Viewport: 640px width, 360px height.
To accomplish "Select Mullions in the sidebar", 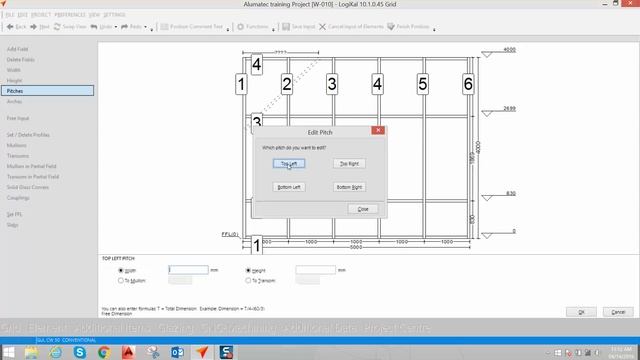I will pos(17,145).
